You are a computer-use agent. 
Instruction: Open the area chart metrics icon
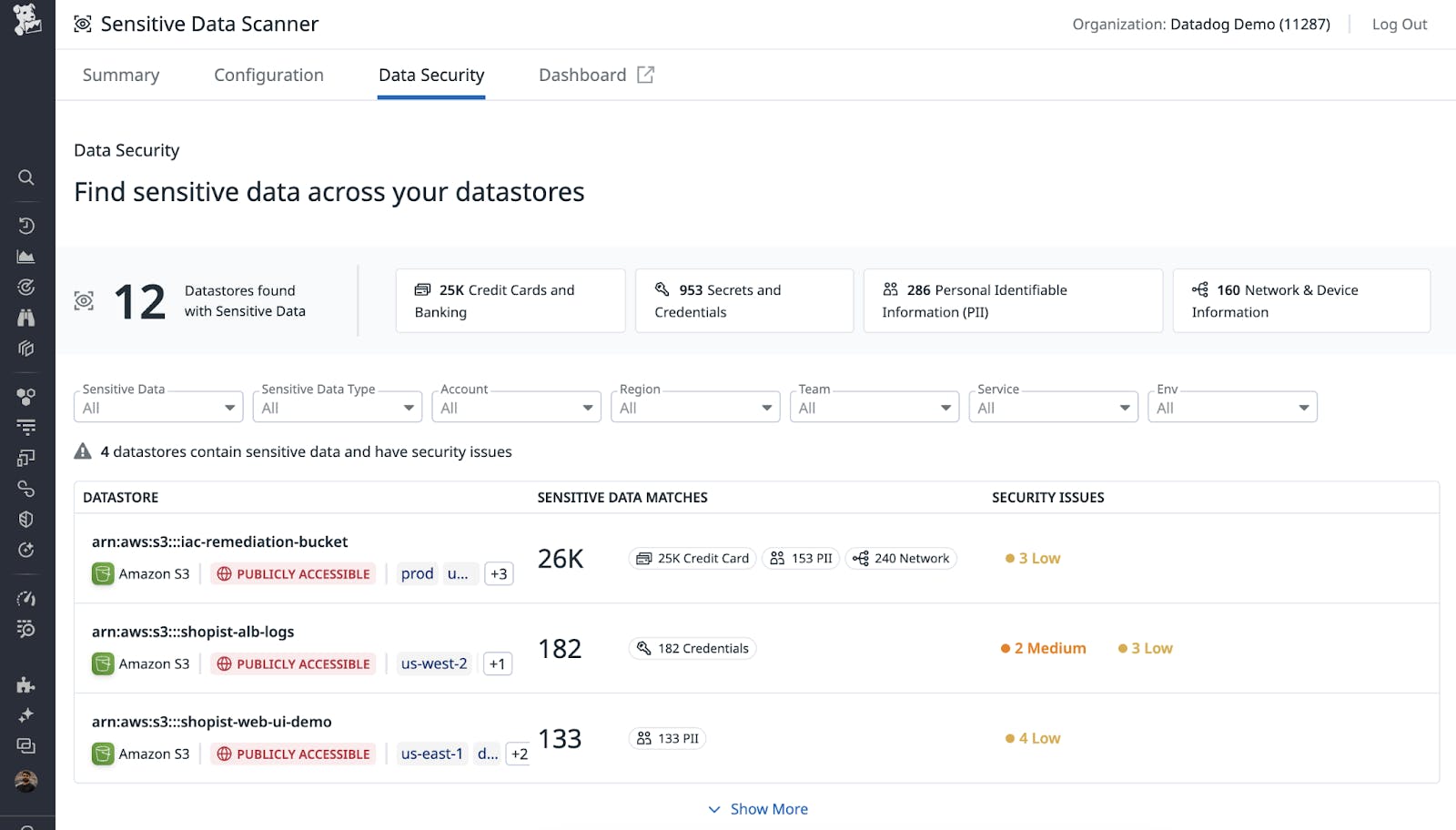[x=26, y=256]
